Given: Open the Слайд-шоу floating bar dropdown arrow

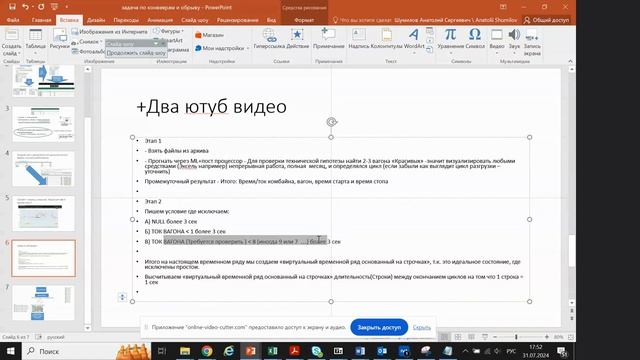Looking at the screenshot, I should coord(156,43).
